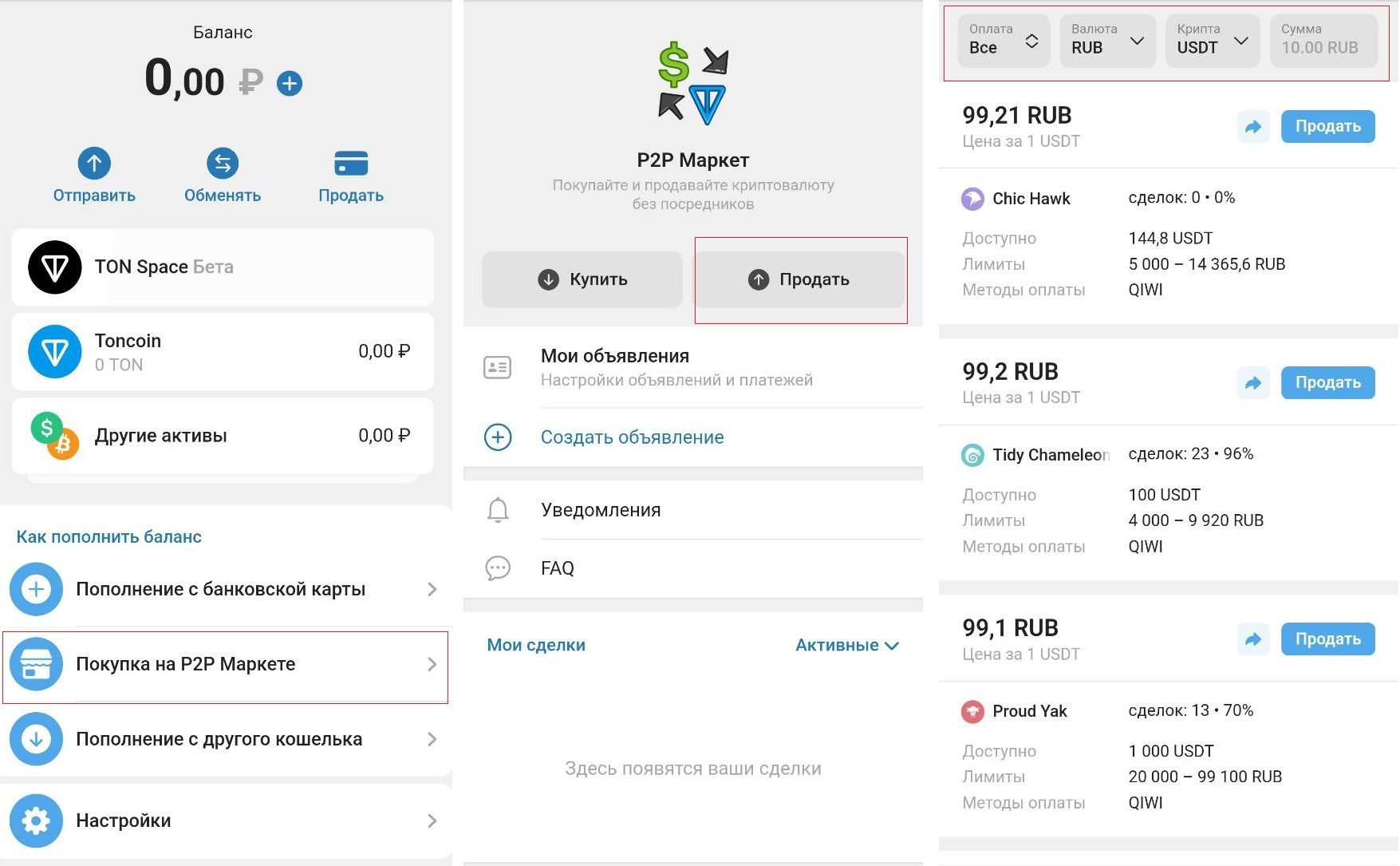Image resolution: width=1400 pixels, height=866 pixels.
Task: Expand the Крипта USDT dropdown
Action: point(1213,41)
